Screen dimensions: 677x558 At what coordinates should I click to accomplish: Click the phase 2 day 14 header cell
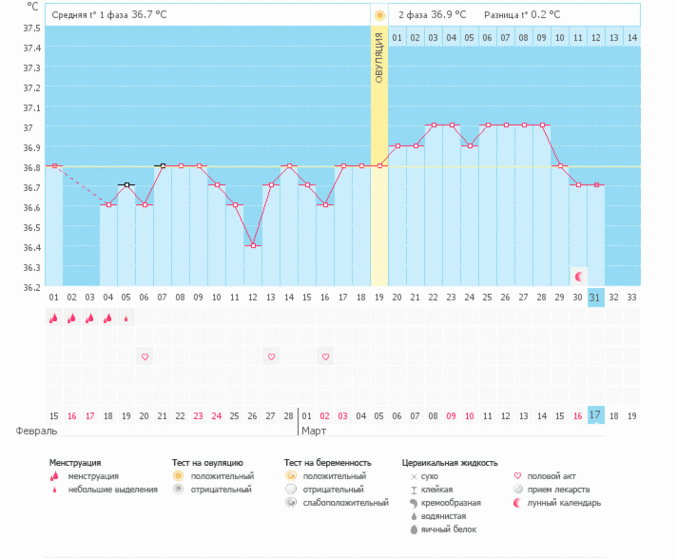pyautogui.click(x=631, y=37)
